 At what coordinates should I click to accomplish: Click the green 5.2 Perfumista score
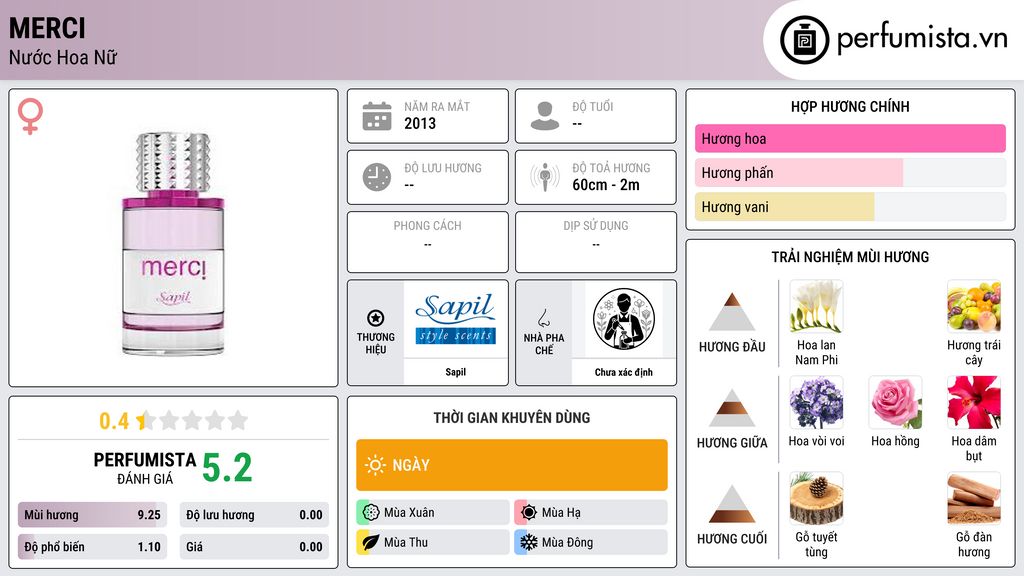(x=227, y=468)
